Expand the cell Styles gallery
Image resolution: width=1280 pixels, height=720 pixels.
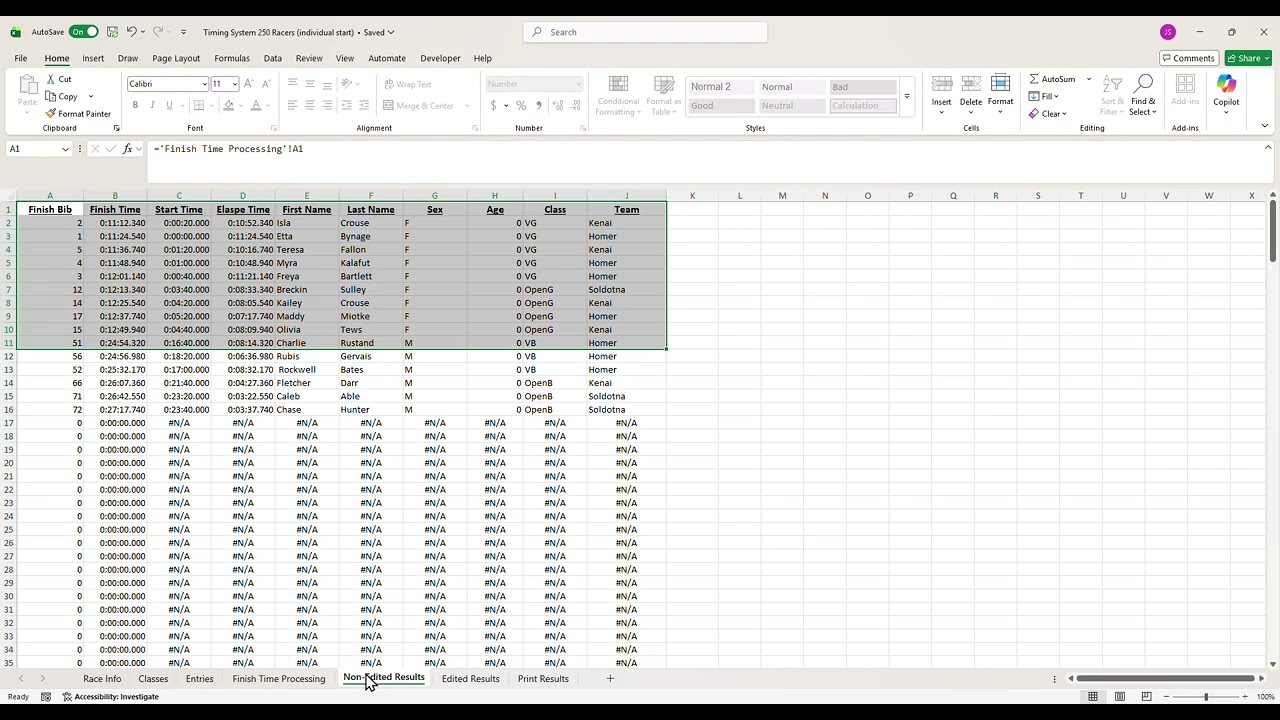pos(907,97)
